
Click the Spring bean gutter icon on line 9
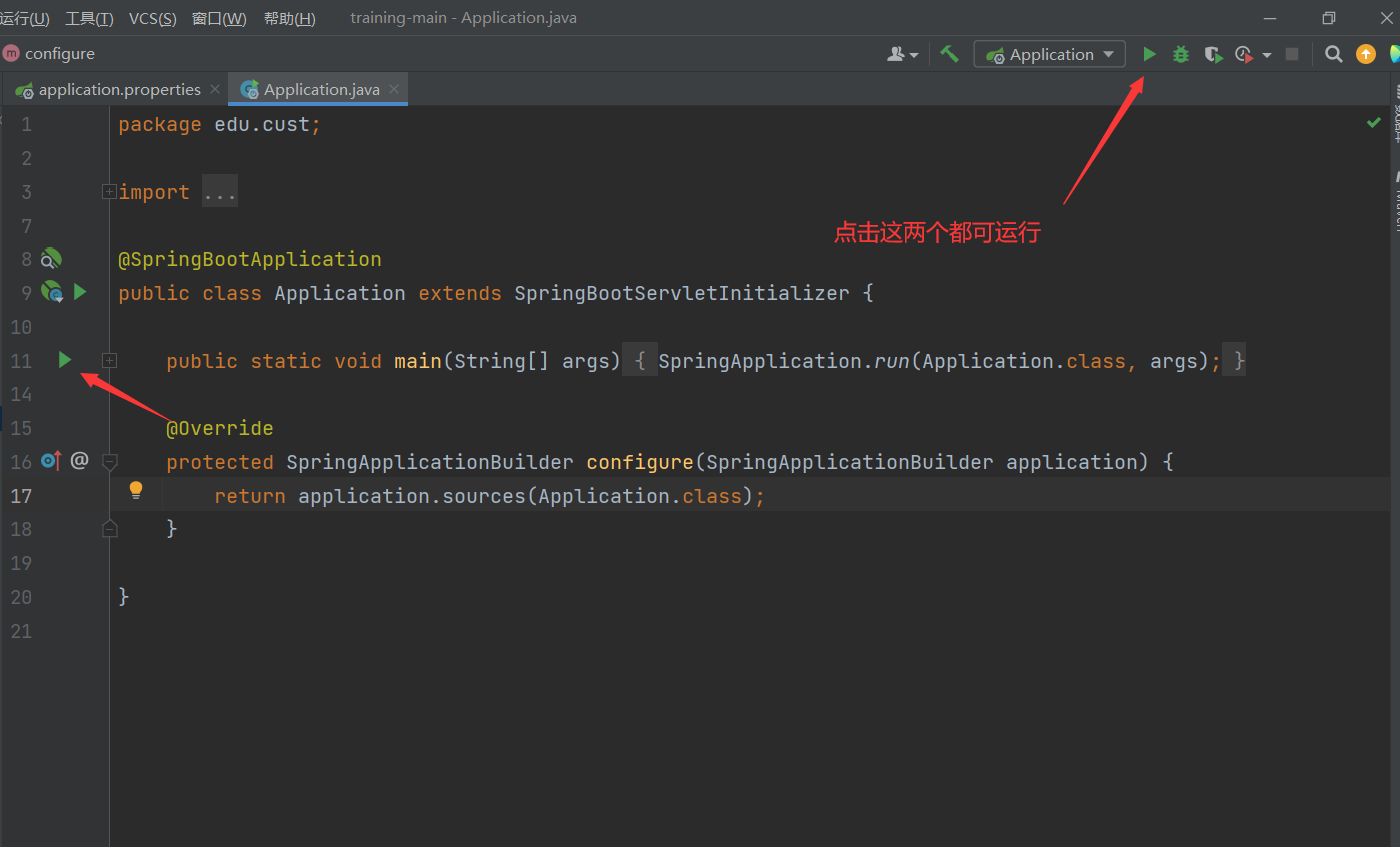coord(51,292)
